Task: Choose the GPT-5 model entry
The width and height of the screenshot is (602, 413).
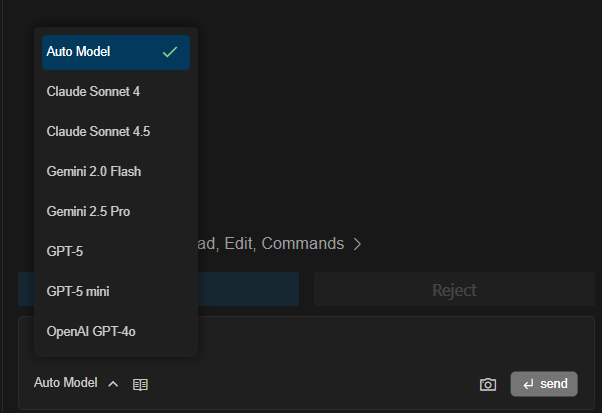Action: 116,251
